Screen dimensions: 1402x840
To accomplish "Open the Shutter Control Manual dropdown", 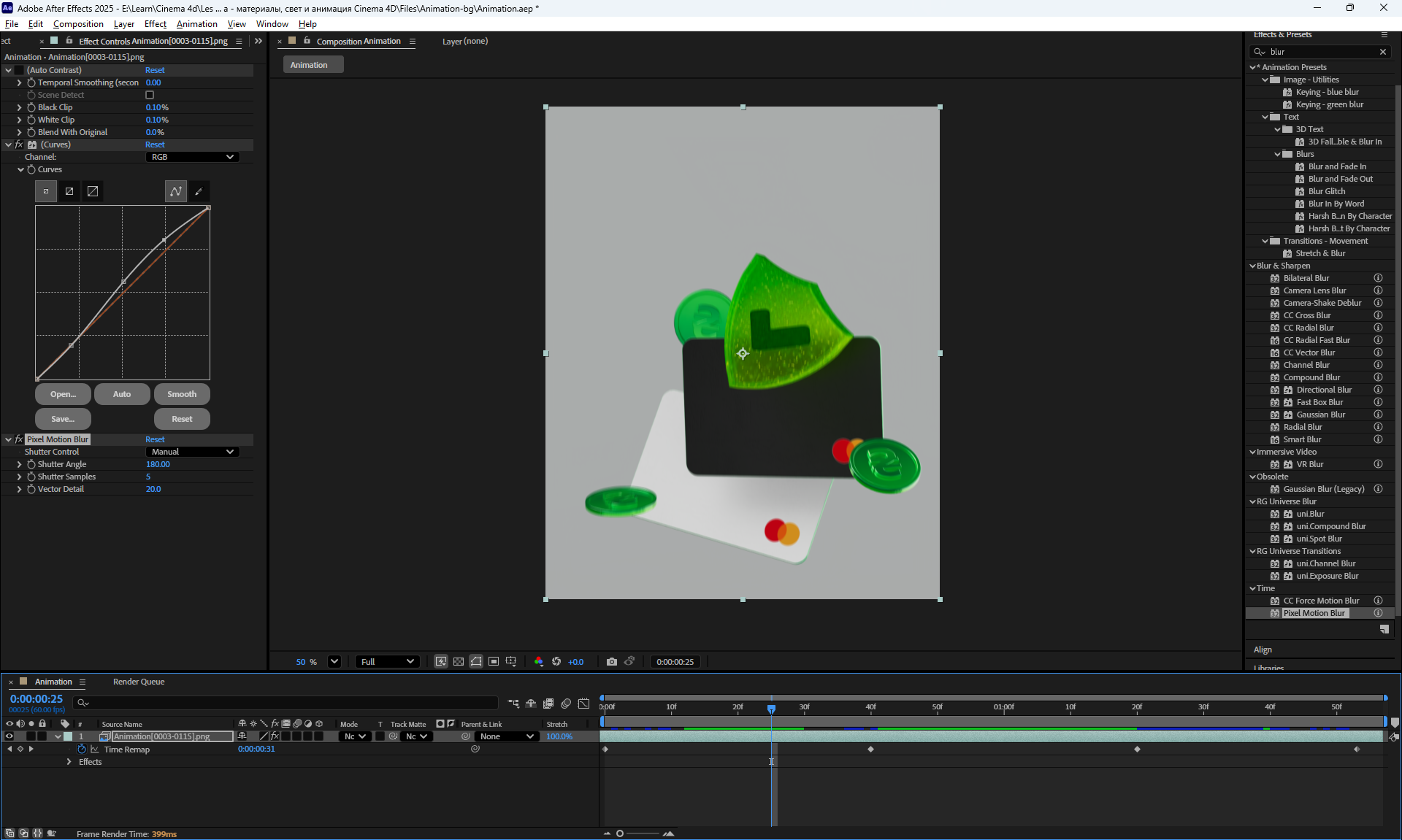I will pyautogui.click(x=193, y=452).
